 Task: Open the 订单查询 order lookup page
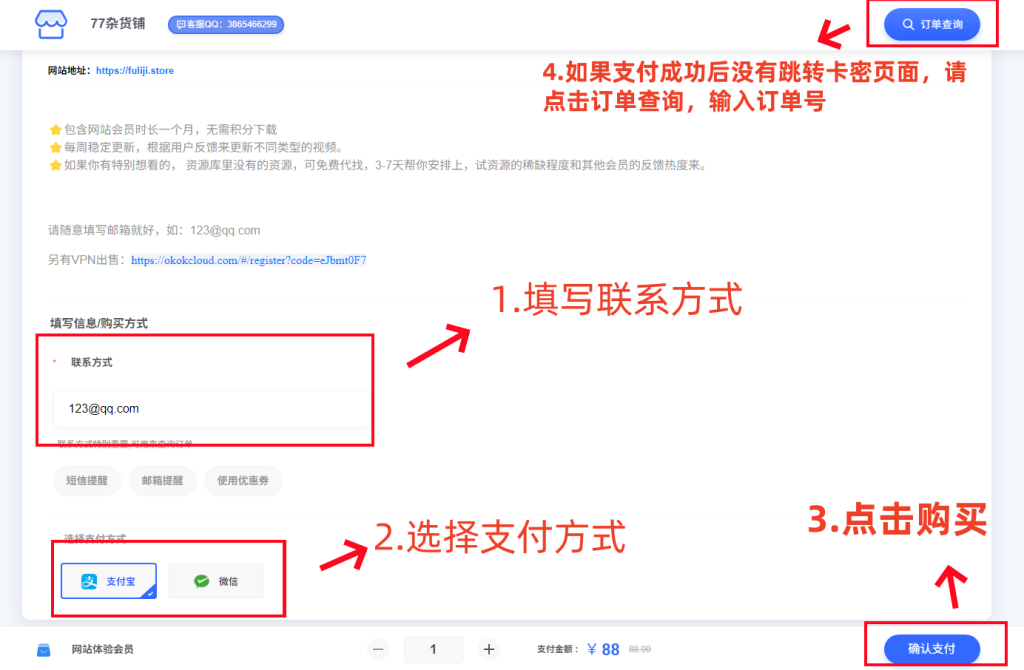(x=931, y=24)
